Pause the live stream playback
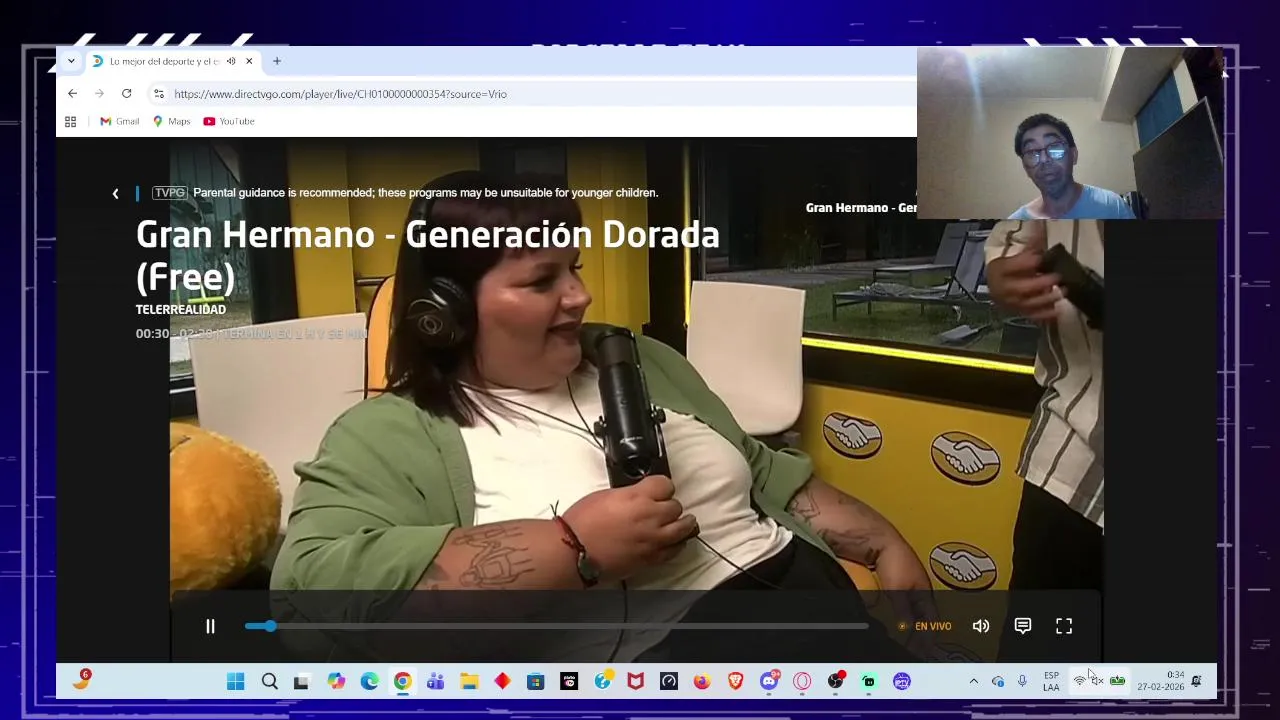This screenshot has height=720, width=1280. 210,626
